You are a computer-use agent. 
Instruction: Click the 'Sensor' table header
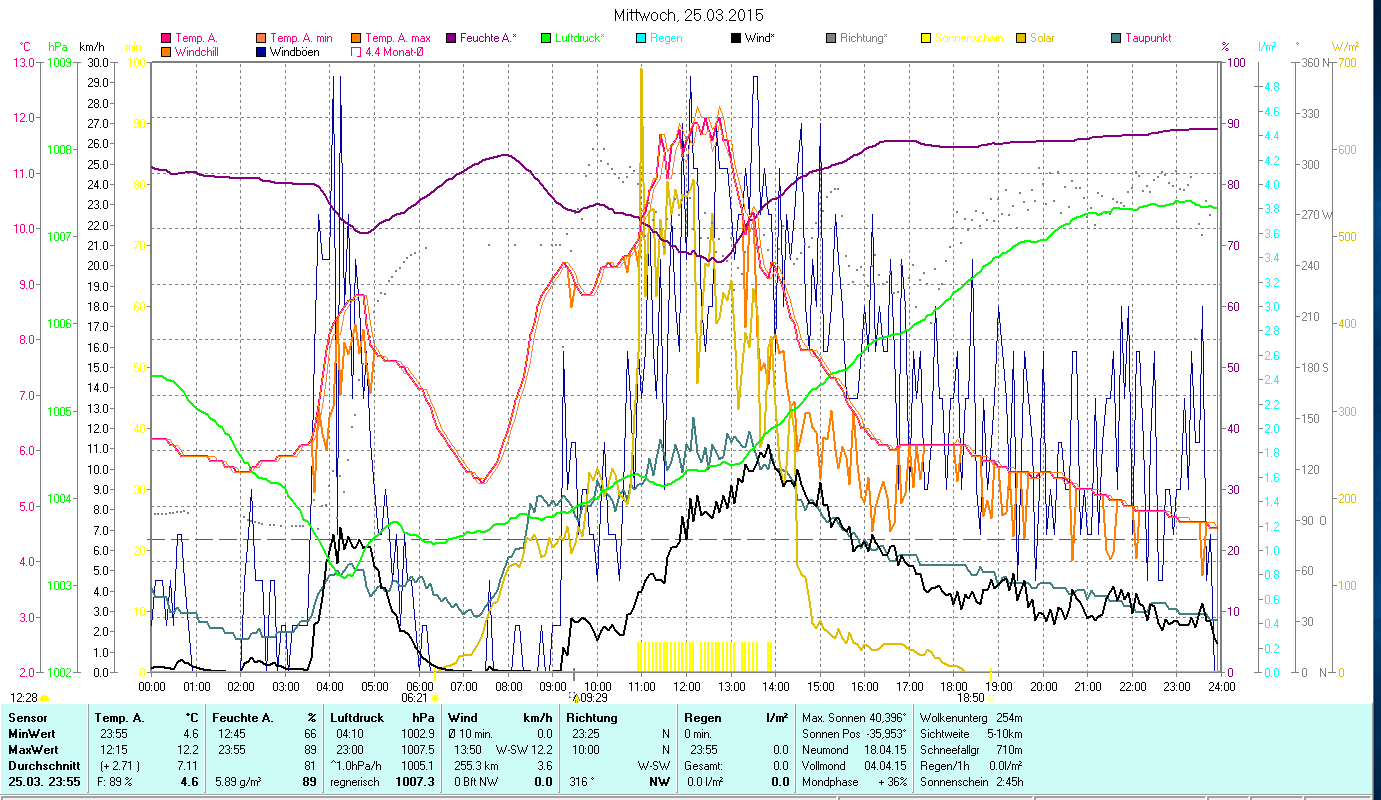pos(27,718)
